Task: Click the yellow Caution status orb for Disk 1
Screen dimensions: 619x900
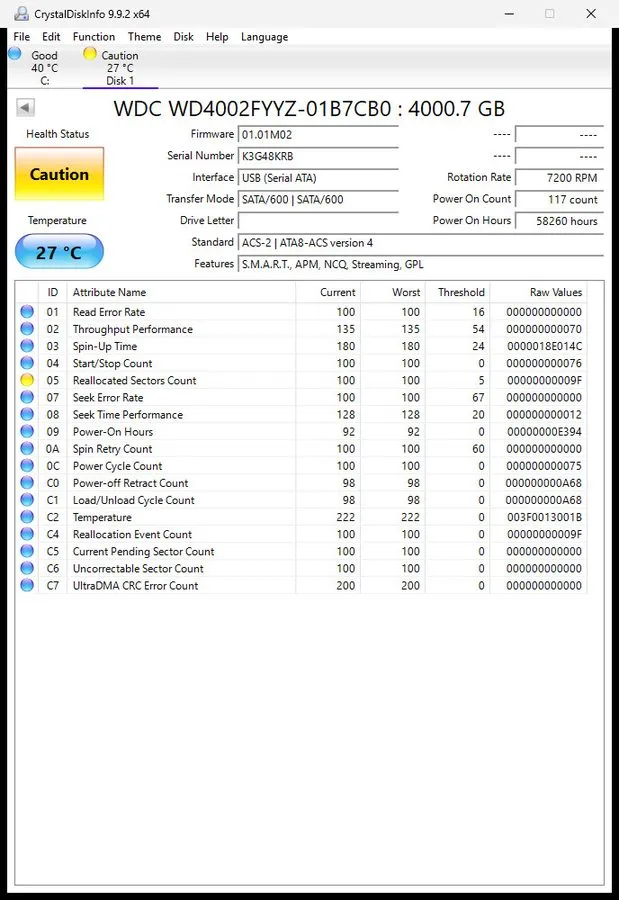Action: point(90,54)
